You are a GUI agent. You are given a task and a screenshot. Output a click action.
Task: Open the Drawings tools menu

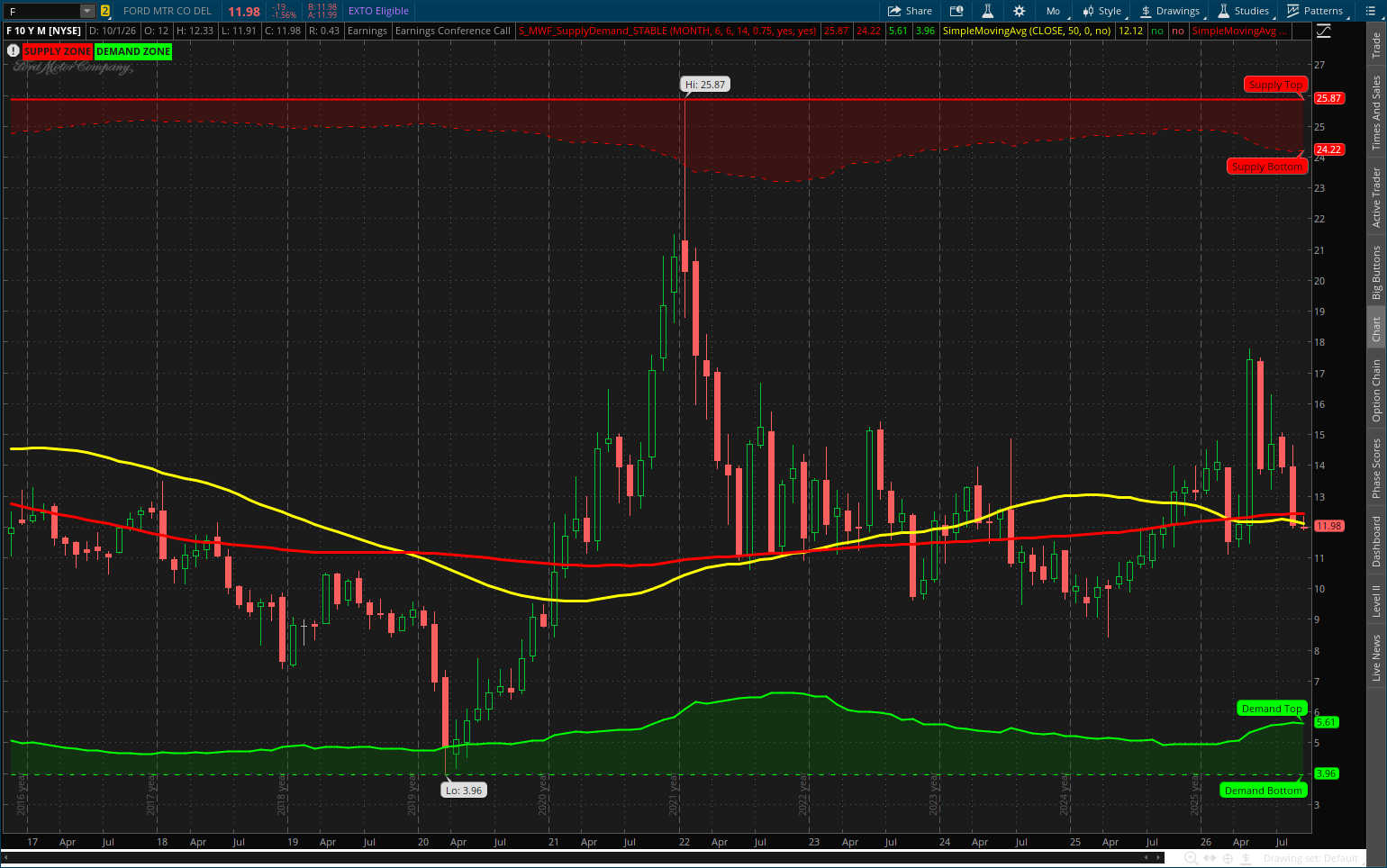pyautogui.click(x=1170, y=11)
